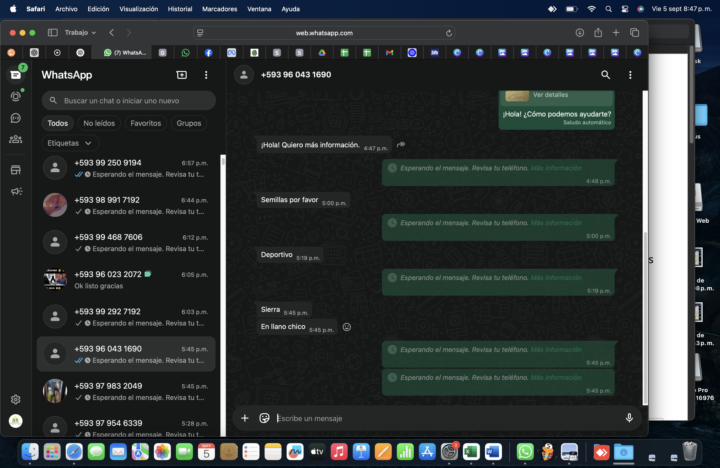Open the Marcadores menu
Screen dimensions: 720x468
(219, 9)
